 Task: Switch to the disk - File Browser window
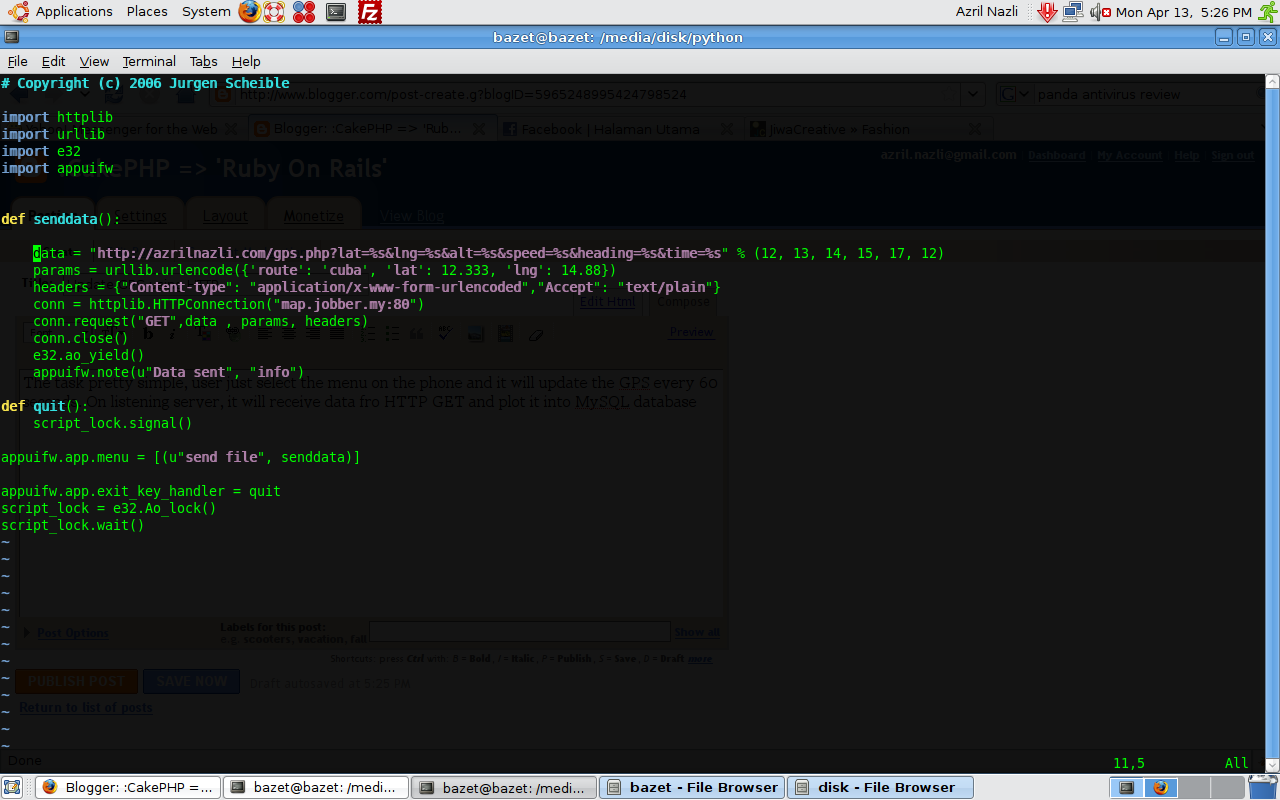pyautogui.click(x=880, y=787)
